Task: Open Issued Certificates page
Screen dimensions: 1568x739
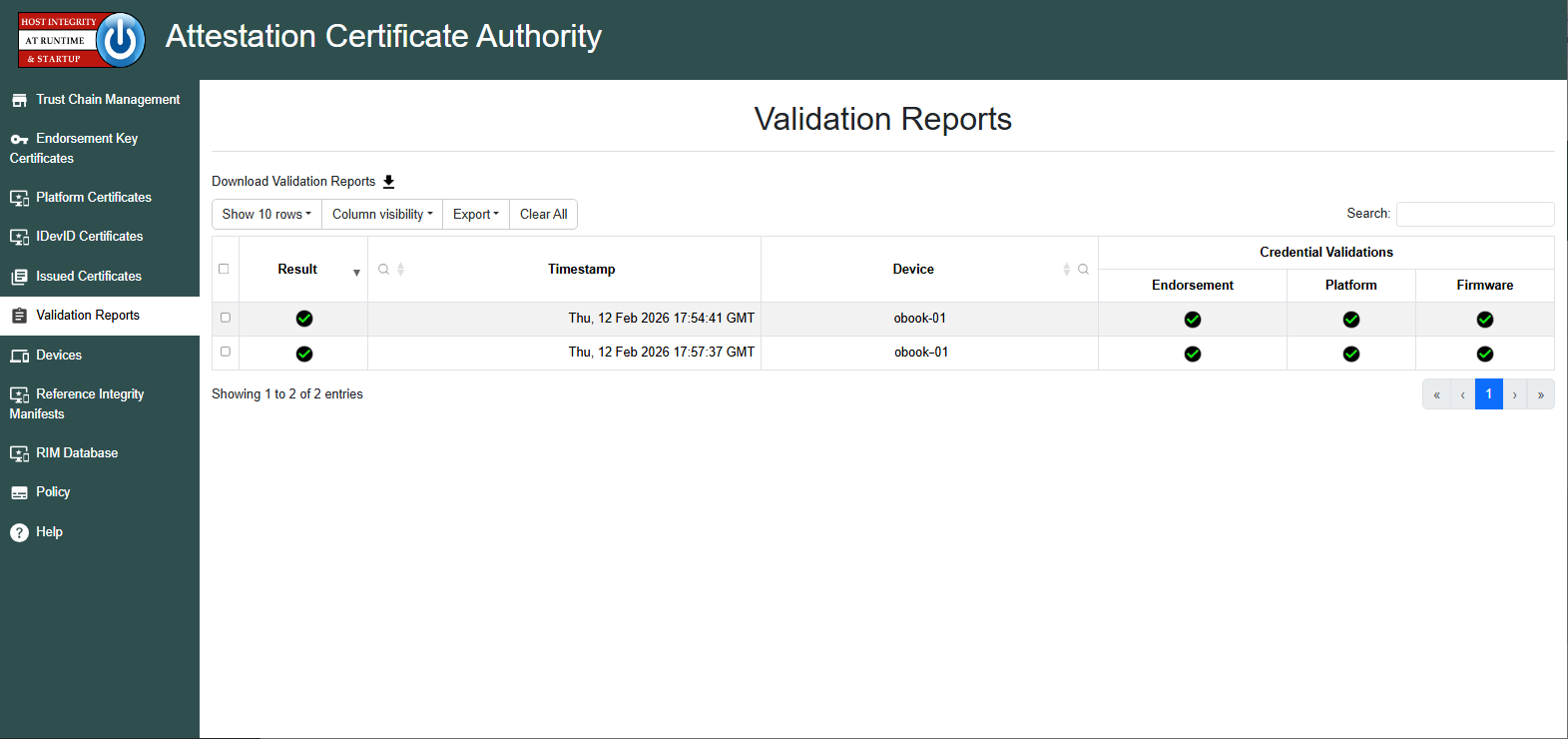Action: pos(89,277)
